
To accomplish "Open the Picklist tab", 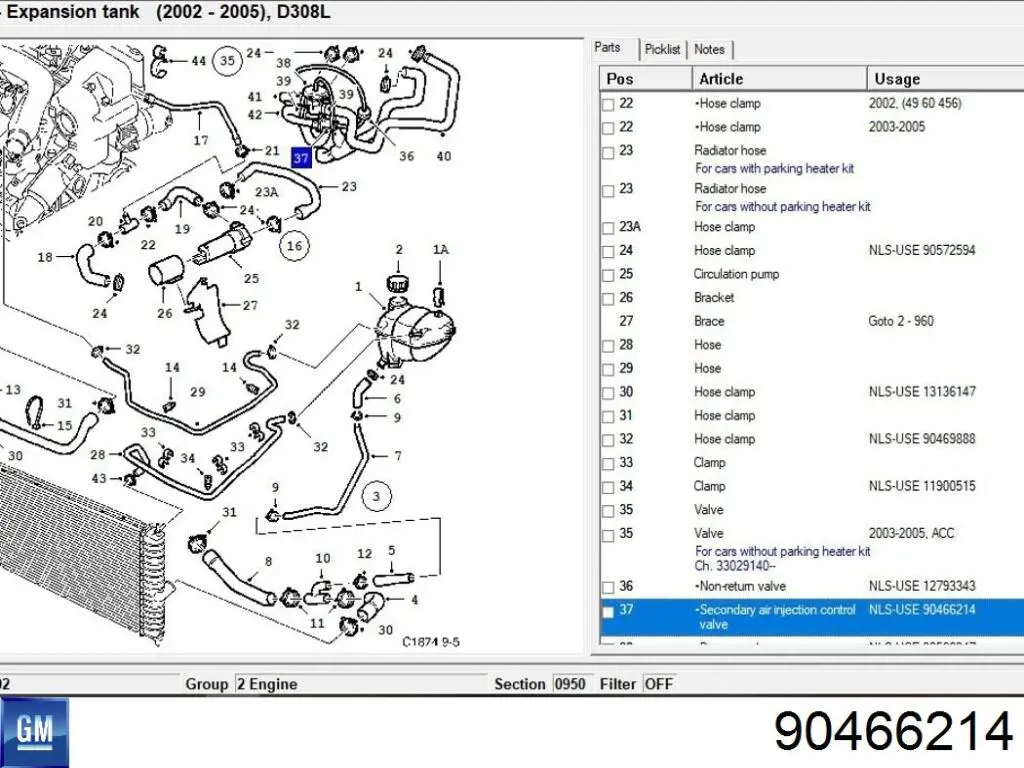I will [662, 49].
